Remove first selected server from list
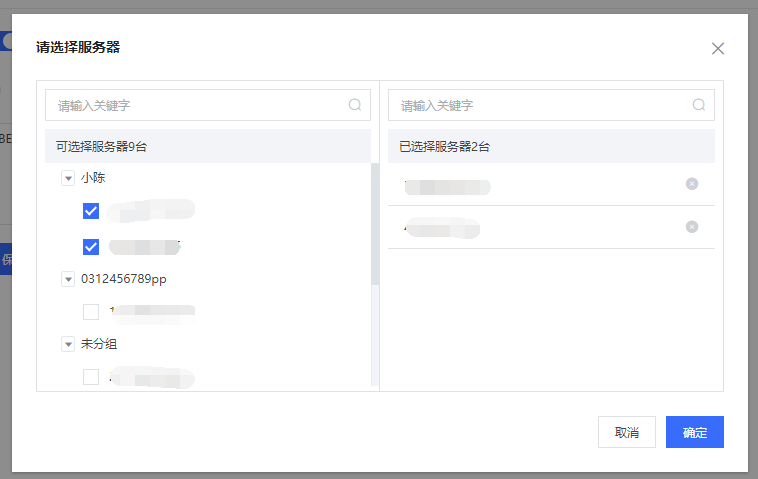This screenshot has width=758, height=479. (x=692, y=184)
